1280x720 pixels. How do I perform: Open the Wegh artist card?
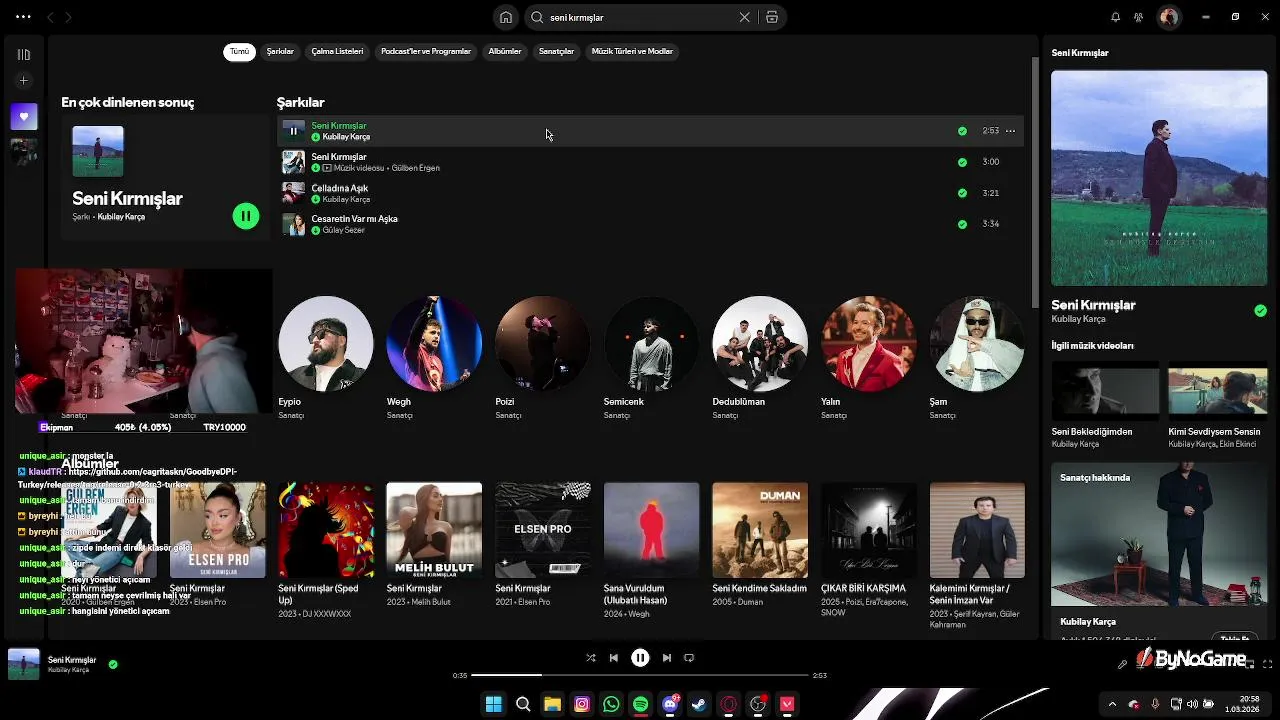point(434,357)
